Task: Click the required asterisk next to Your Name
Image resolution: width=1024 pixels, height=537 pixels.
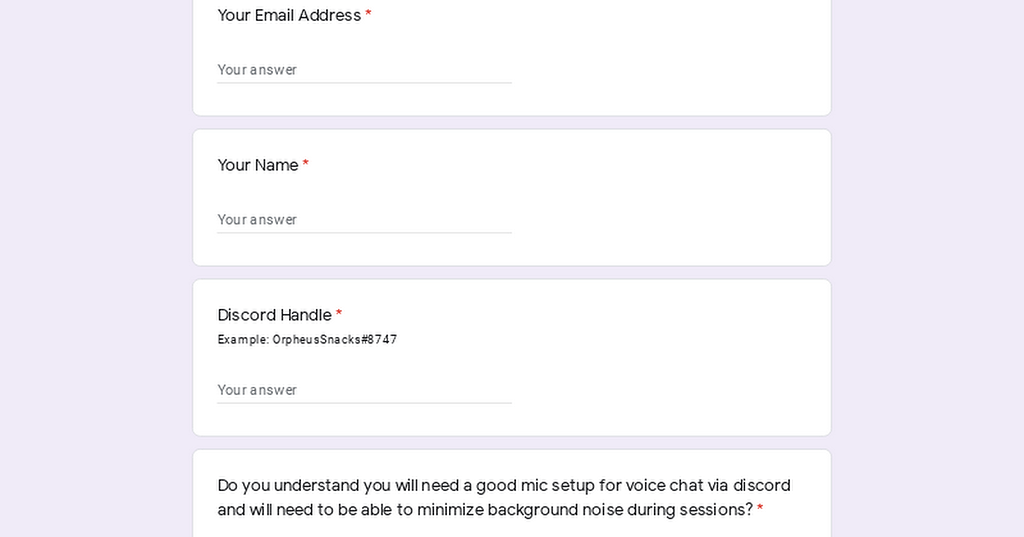Action: (x=306, y=166)
